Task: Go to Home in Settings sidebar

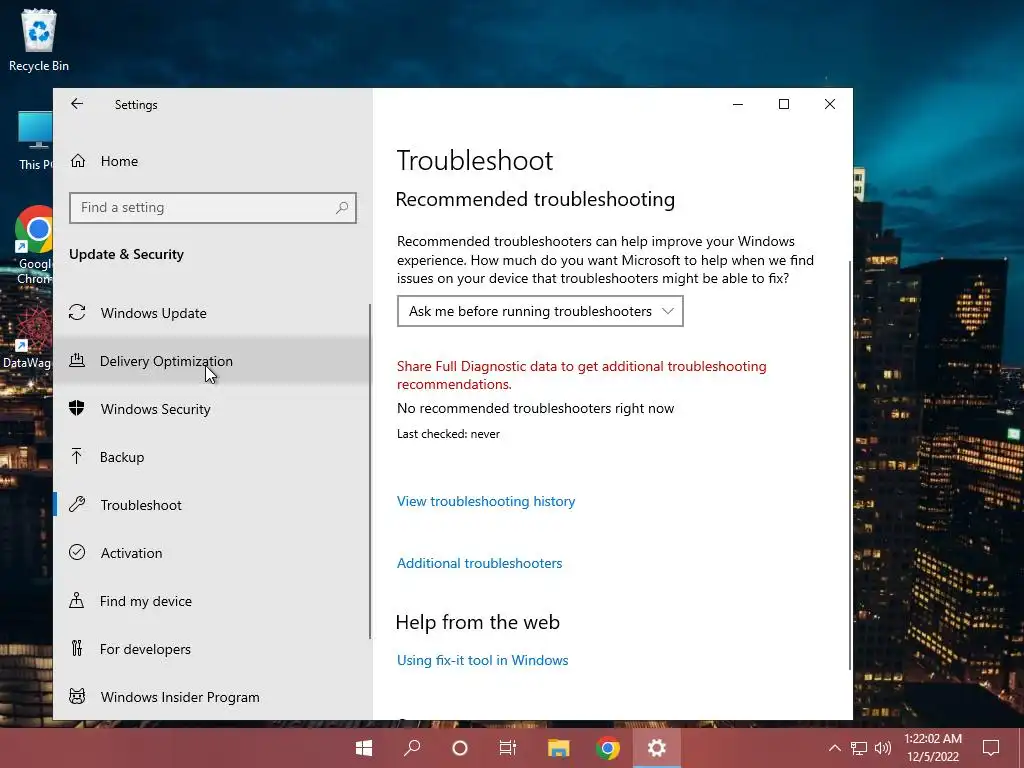Action: click(120, 161)
